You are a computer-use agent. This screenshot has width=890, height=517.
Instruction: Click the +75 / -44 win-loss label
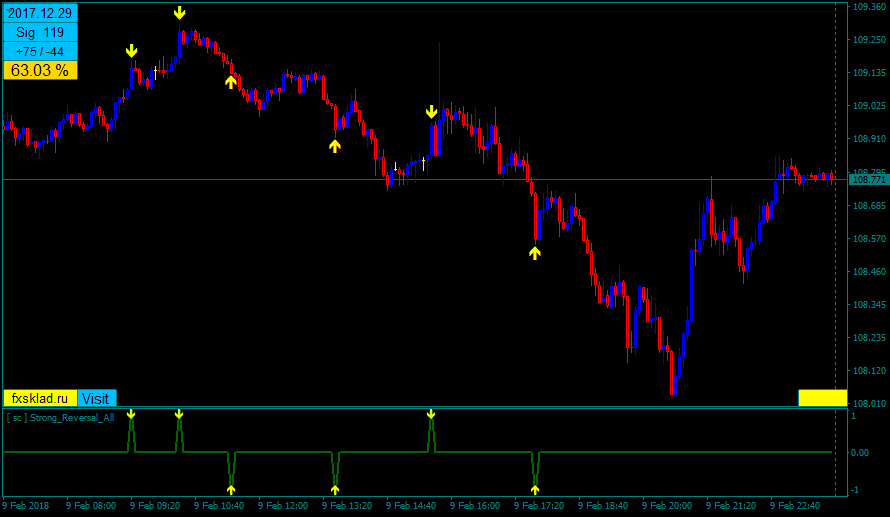coord(40,51)
